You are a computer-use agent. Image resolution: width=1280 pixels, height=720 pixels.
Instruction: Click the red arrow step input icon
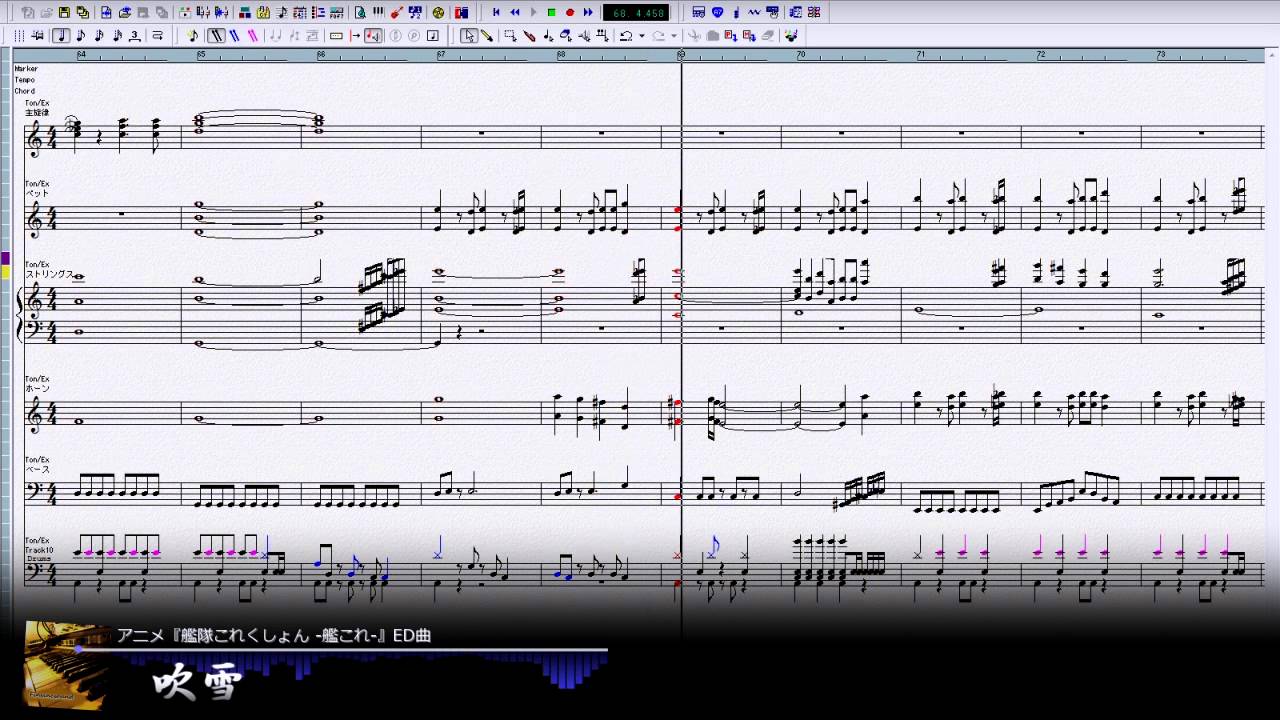(x=355, y=36)
